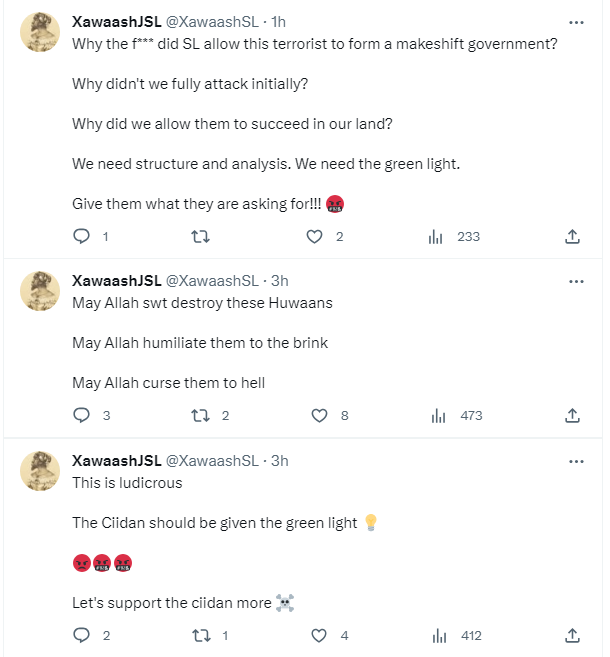Reply to the 'This is ludicrous' tweet
The height and width of the screenshot is (657, 610).
[83, 635]
